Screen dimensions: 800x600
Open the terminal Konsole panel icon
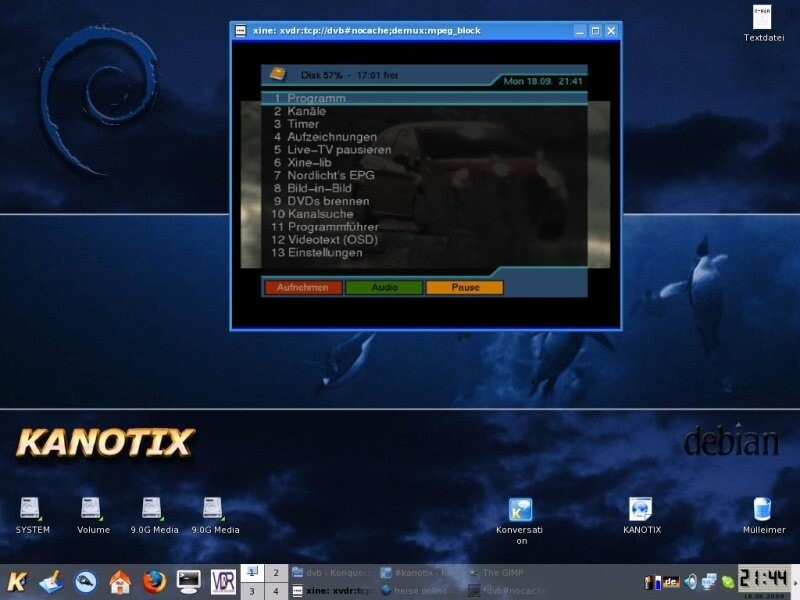[188, 581]
